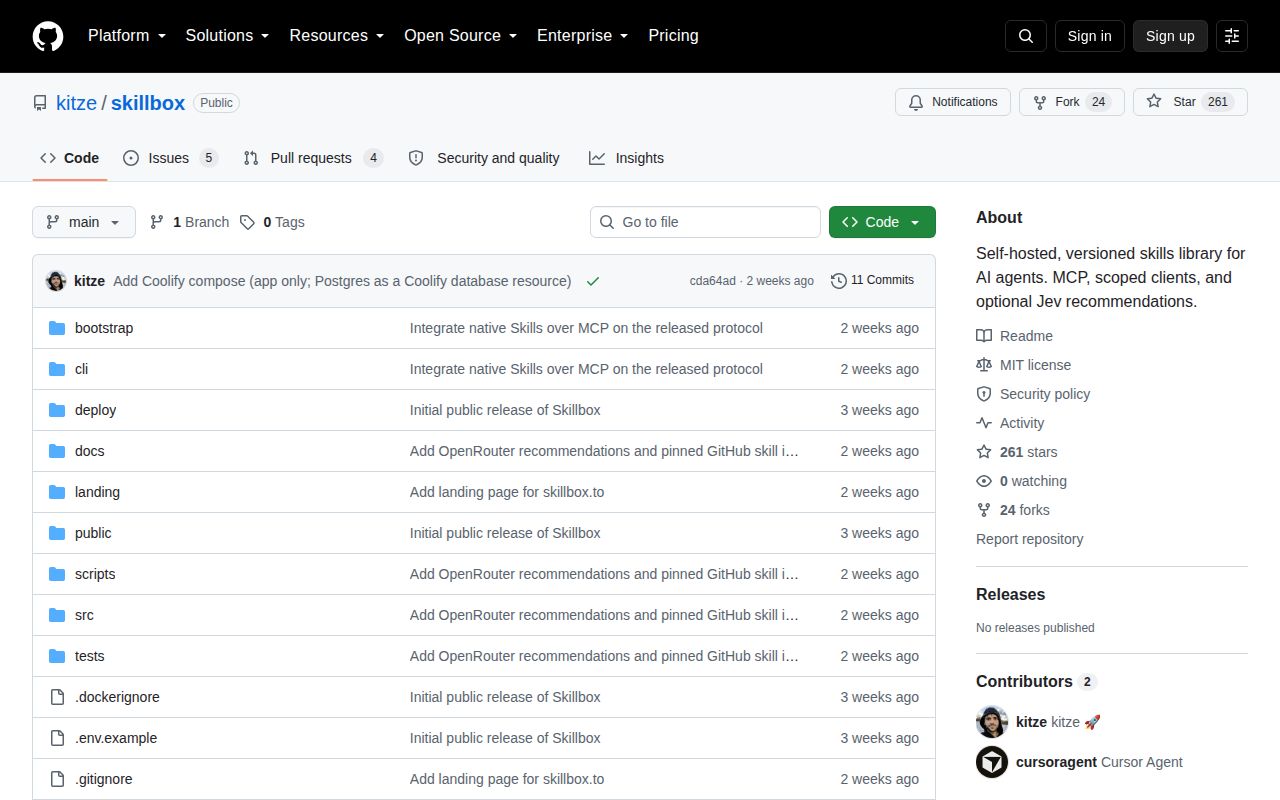
Task: Fork the skillbox repository
Action: click(x=1072, y=102)
